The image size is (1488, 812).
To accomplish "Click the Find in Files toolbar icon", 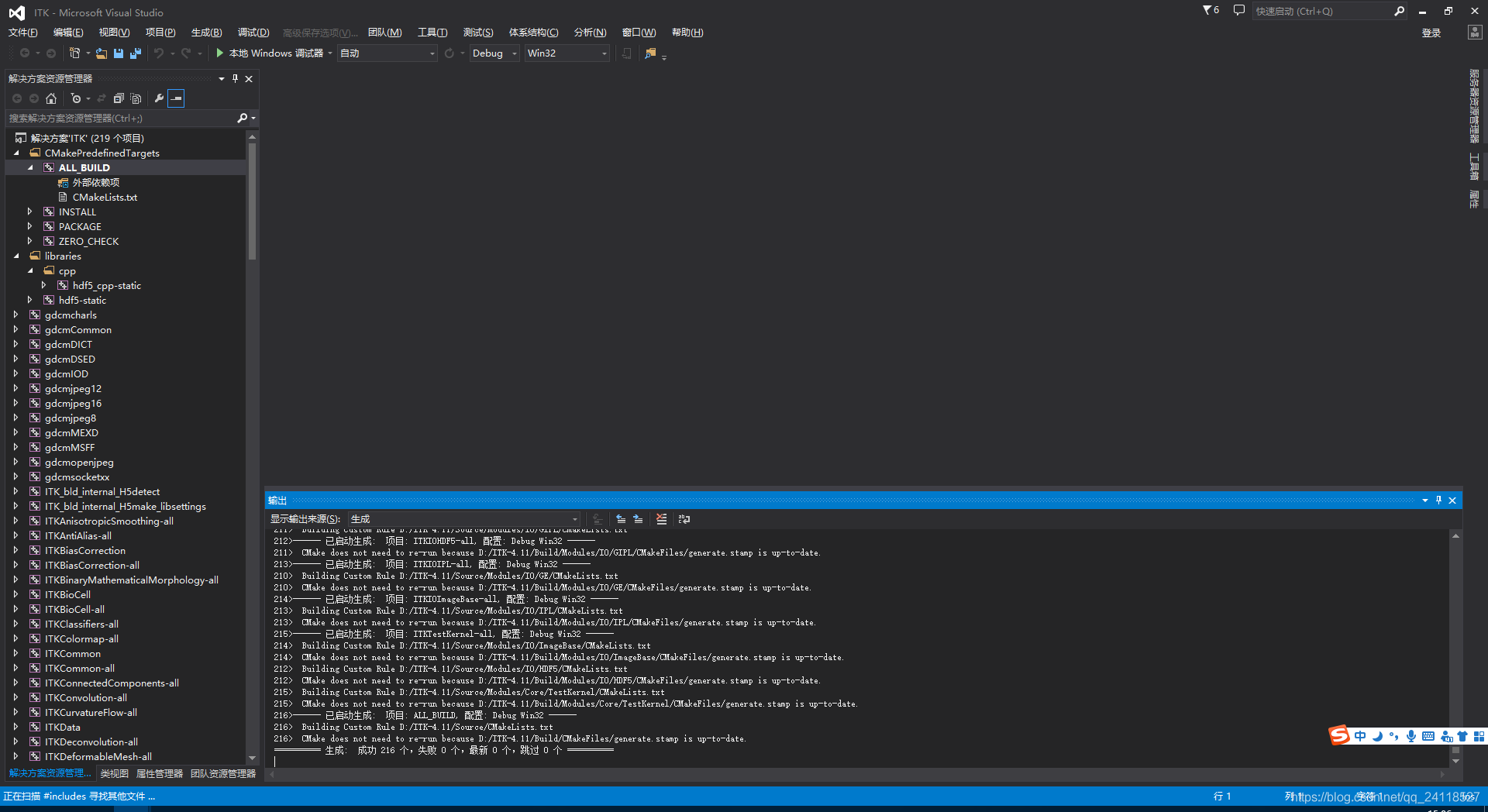I will tap(650, 53).
